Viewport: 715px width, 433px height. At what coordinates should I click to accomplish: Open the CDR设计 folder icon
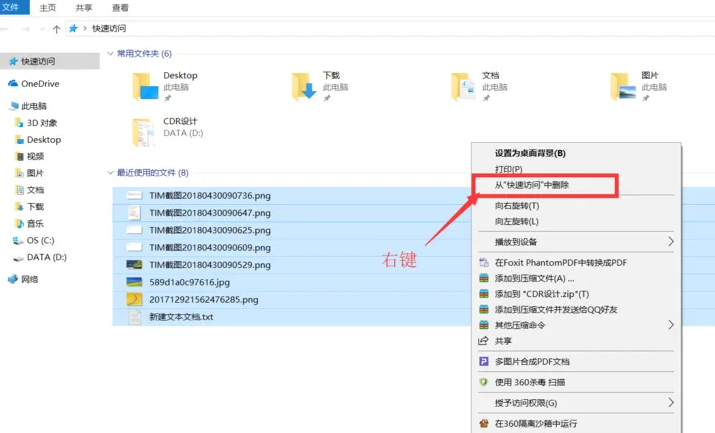(x=143, y=133)
